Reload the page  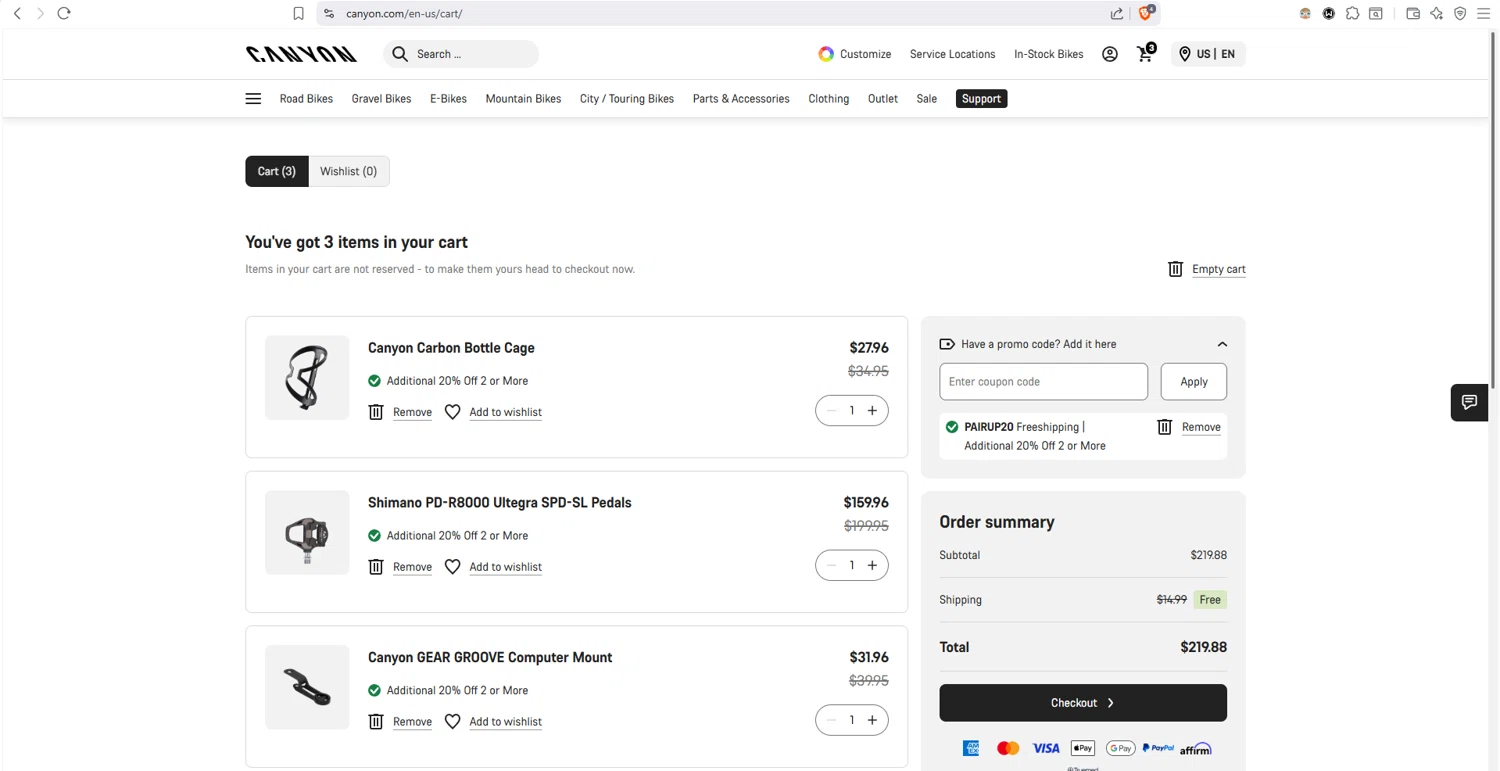64,13
